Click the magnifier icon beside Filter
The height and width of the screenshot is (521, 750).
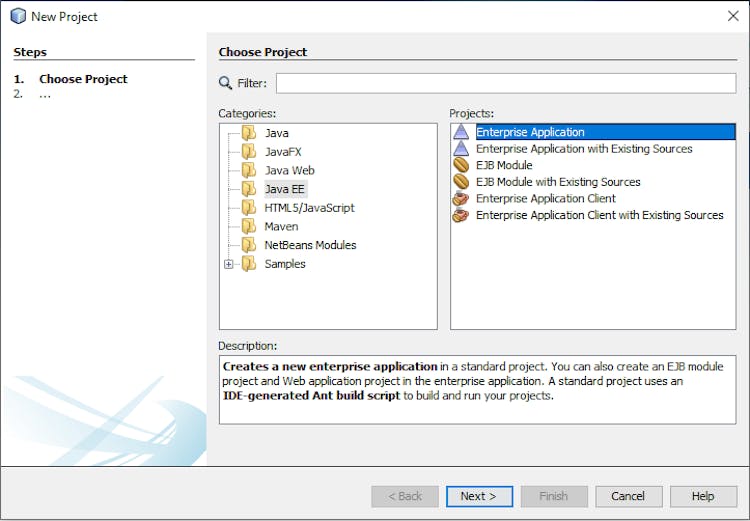click(x=225, y=83)
